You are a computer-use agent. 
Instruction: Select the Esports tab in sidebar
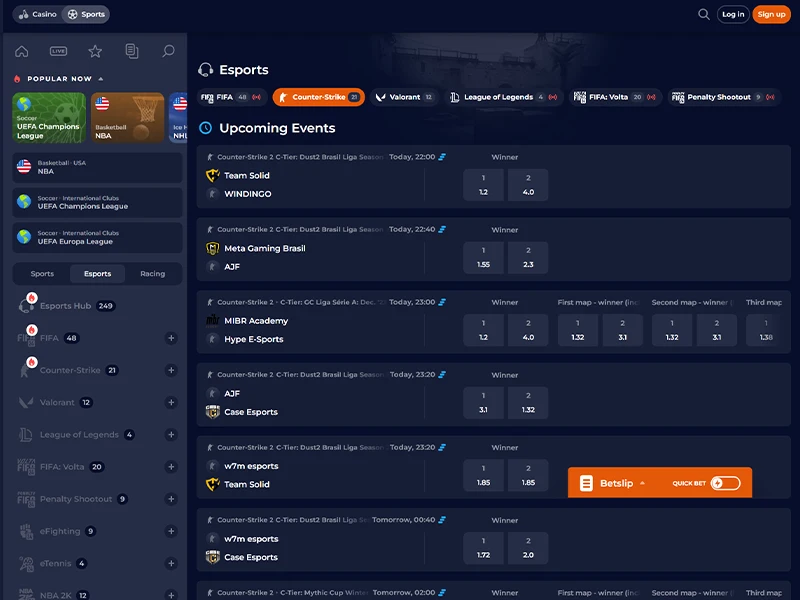[97, 273]
